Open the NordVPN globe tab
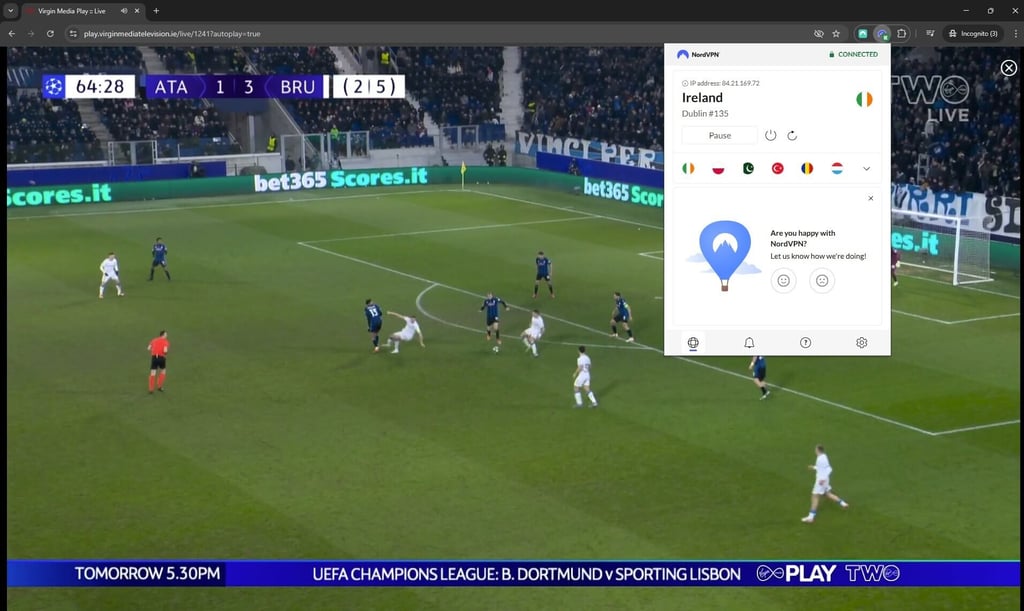Image resolution: width=1024 pixels, height=611 pixels. pyautogui.click(x=693, y=343)
